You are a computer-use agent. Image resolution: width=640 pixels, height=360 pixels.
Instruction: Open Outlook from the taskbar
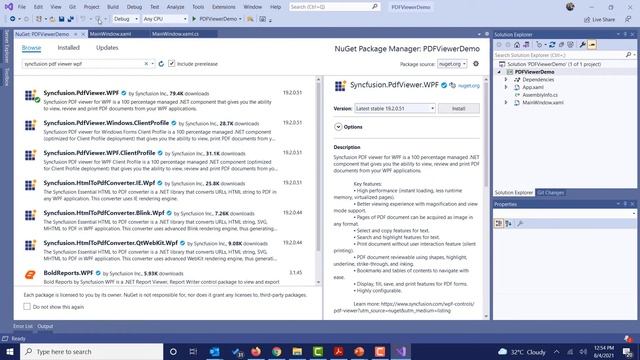tap(214, 351)
